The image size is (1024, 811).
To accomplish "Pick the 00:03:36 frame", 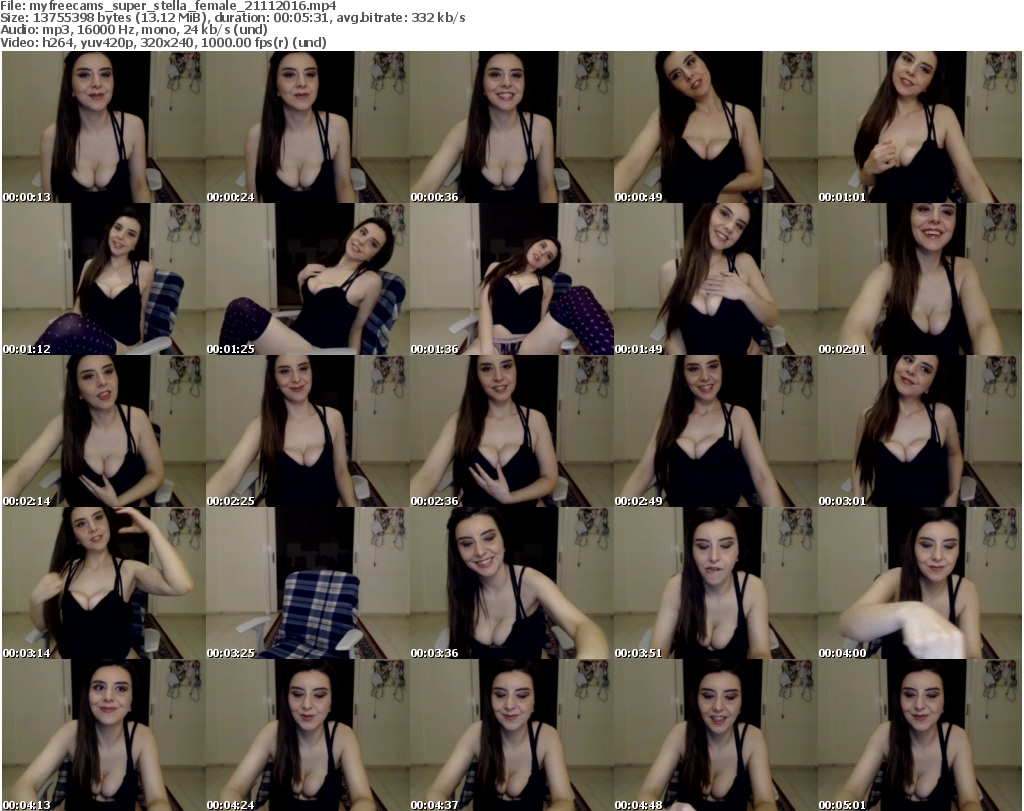I will pos(511,583).
